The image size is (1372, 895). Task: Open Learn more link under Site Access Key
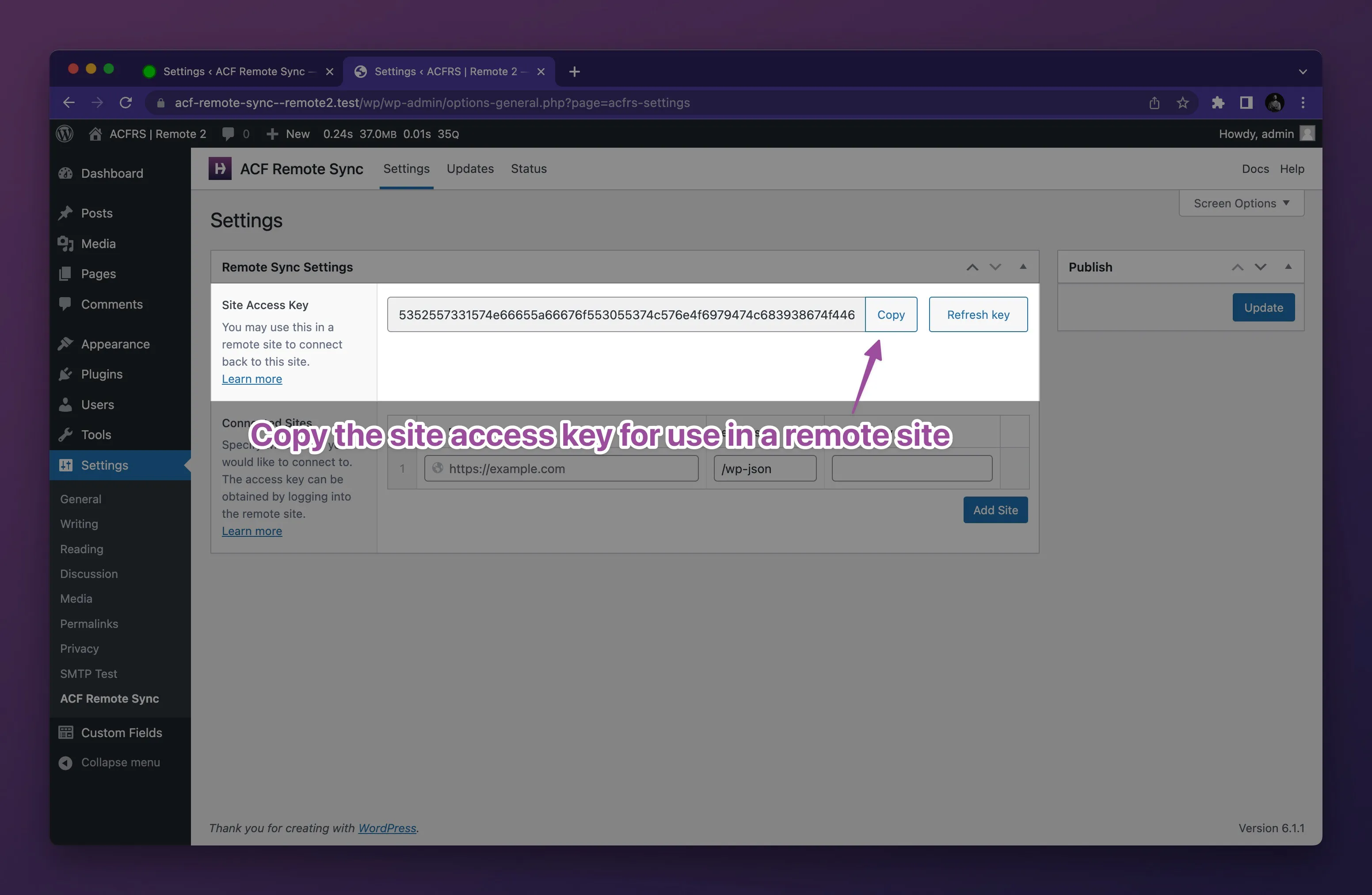click(x=252, y=379)
